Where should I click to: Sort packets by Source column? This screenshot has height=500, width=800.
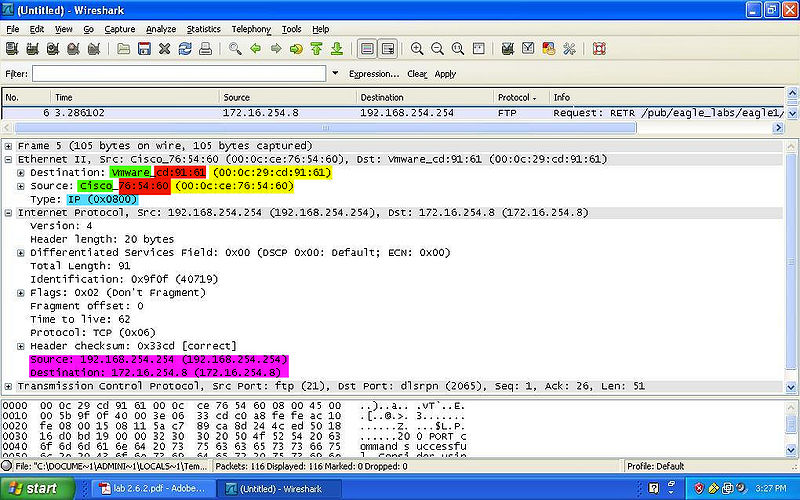tap(288, 97)
